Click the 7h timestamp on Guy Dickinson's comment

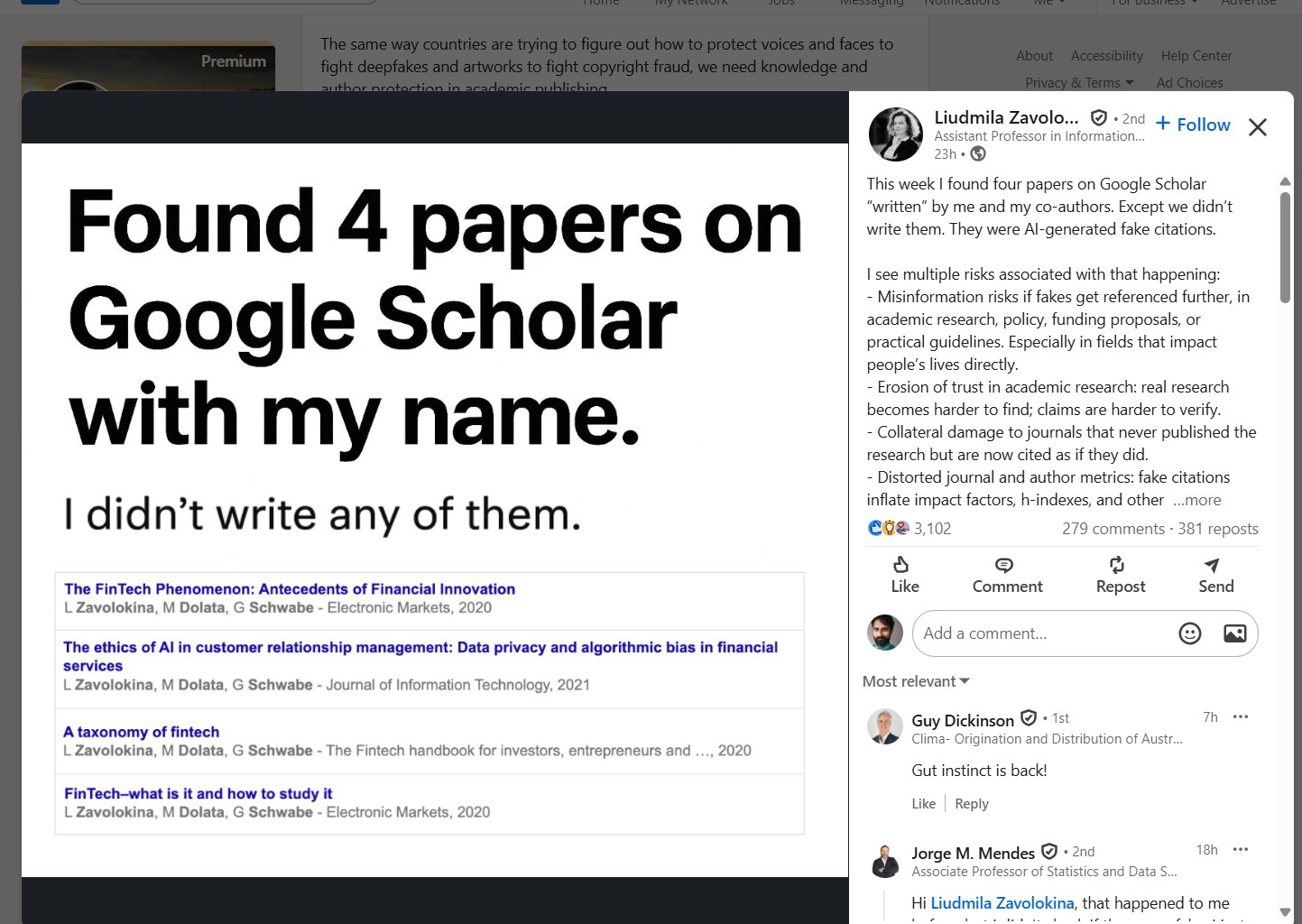(x=1210, y=717)
